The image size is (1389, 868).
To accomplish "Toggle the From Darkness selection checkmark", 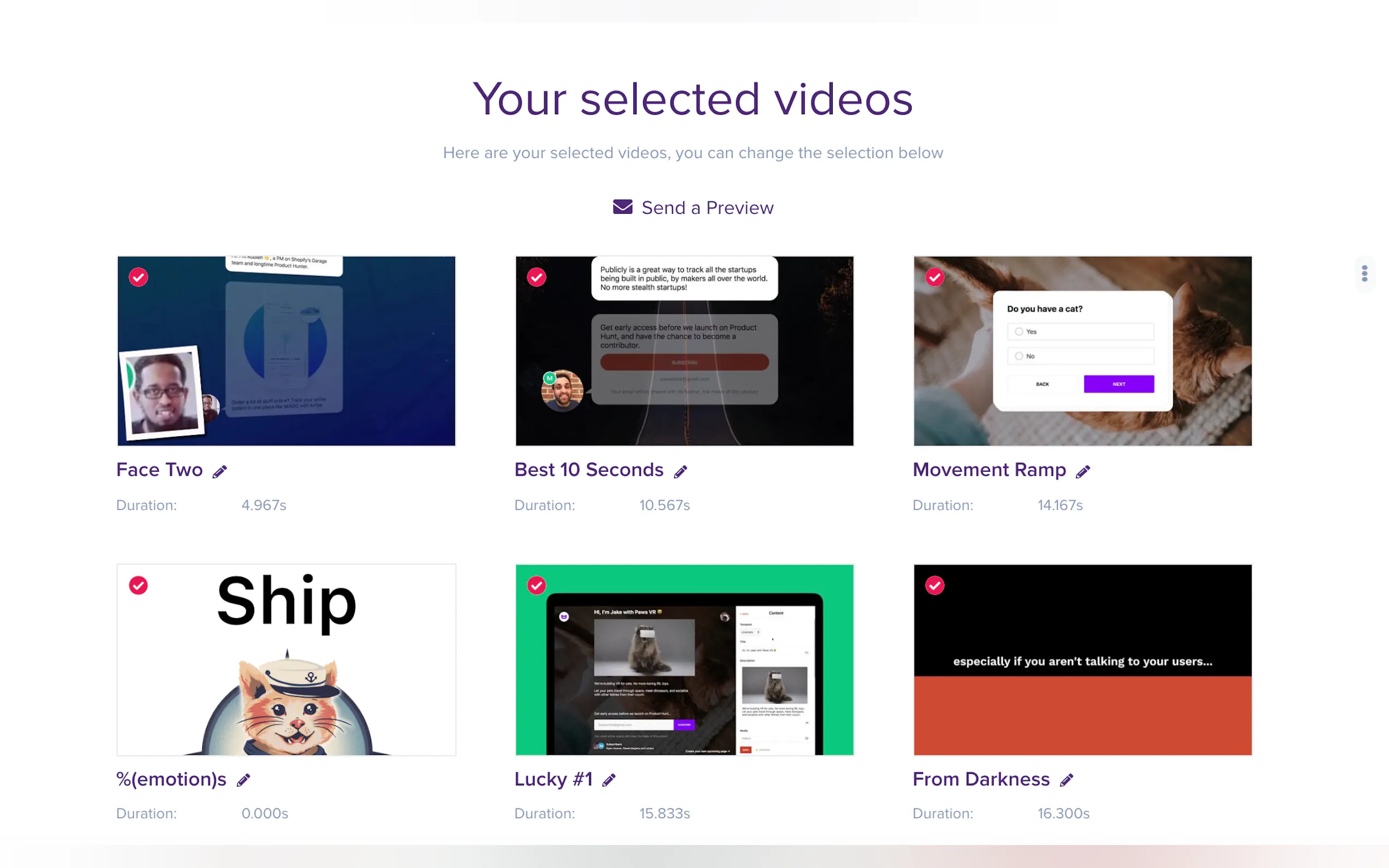I will [935, 585].
